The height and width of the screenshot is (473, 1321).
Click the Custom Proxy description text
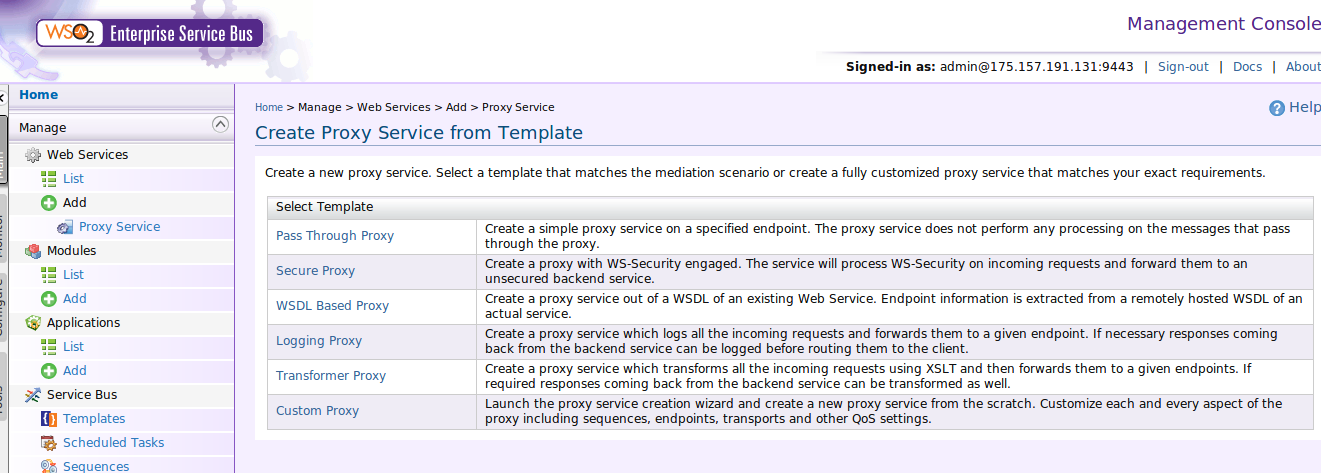click(x=883, y=411)
